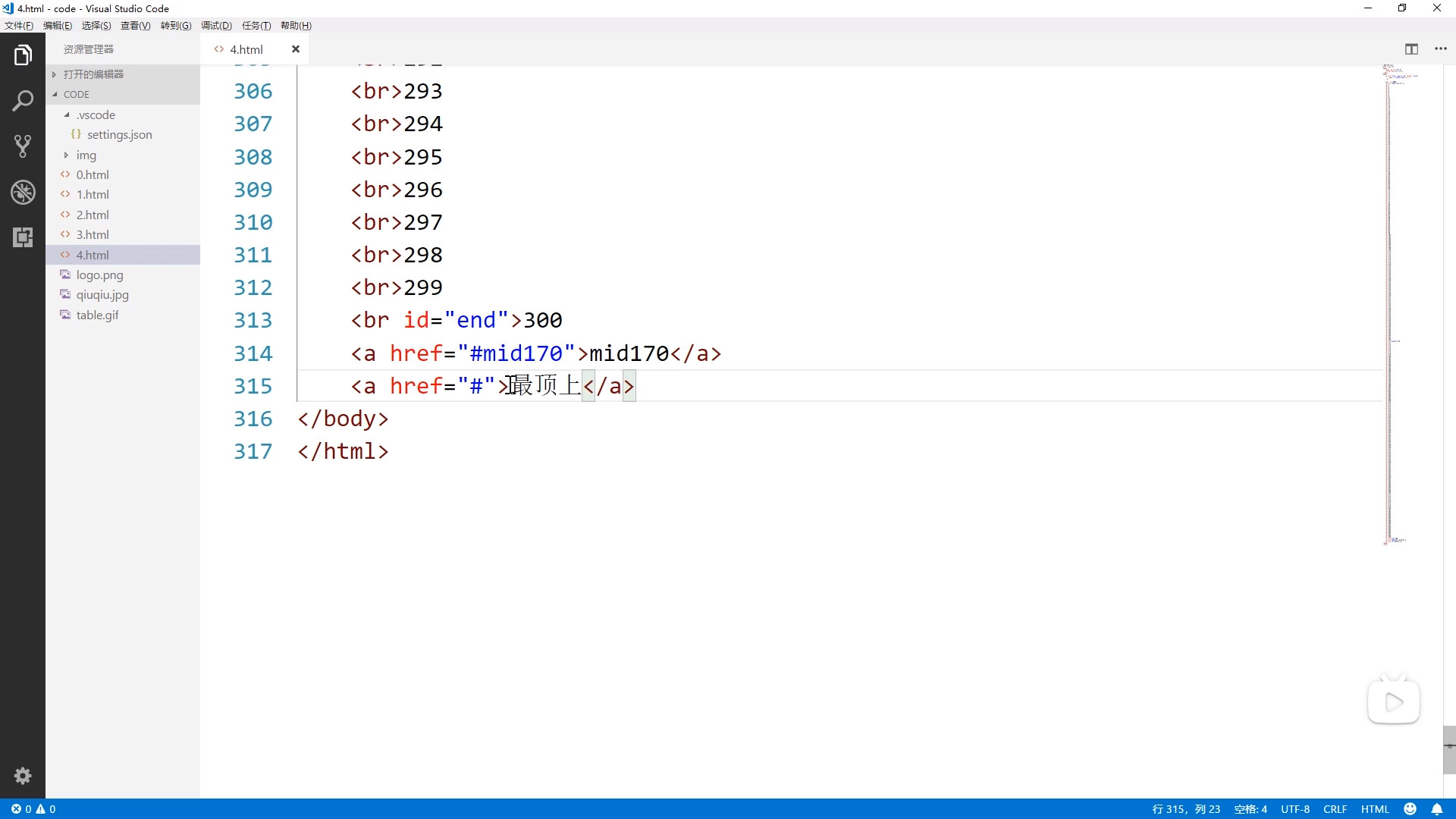This screenshot has width=1456, height=819.
Task: Click the minimap code overview
Action: [x=1395, y=303]
